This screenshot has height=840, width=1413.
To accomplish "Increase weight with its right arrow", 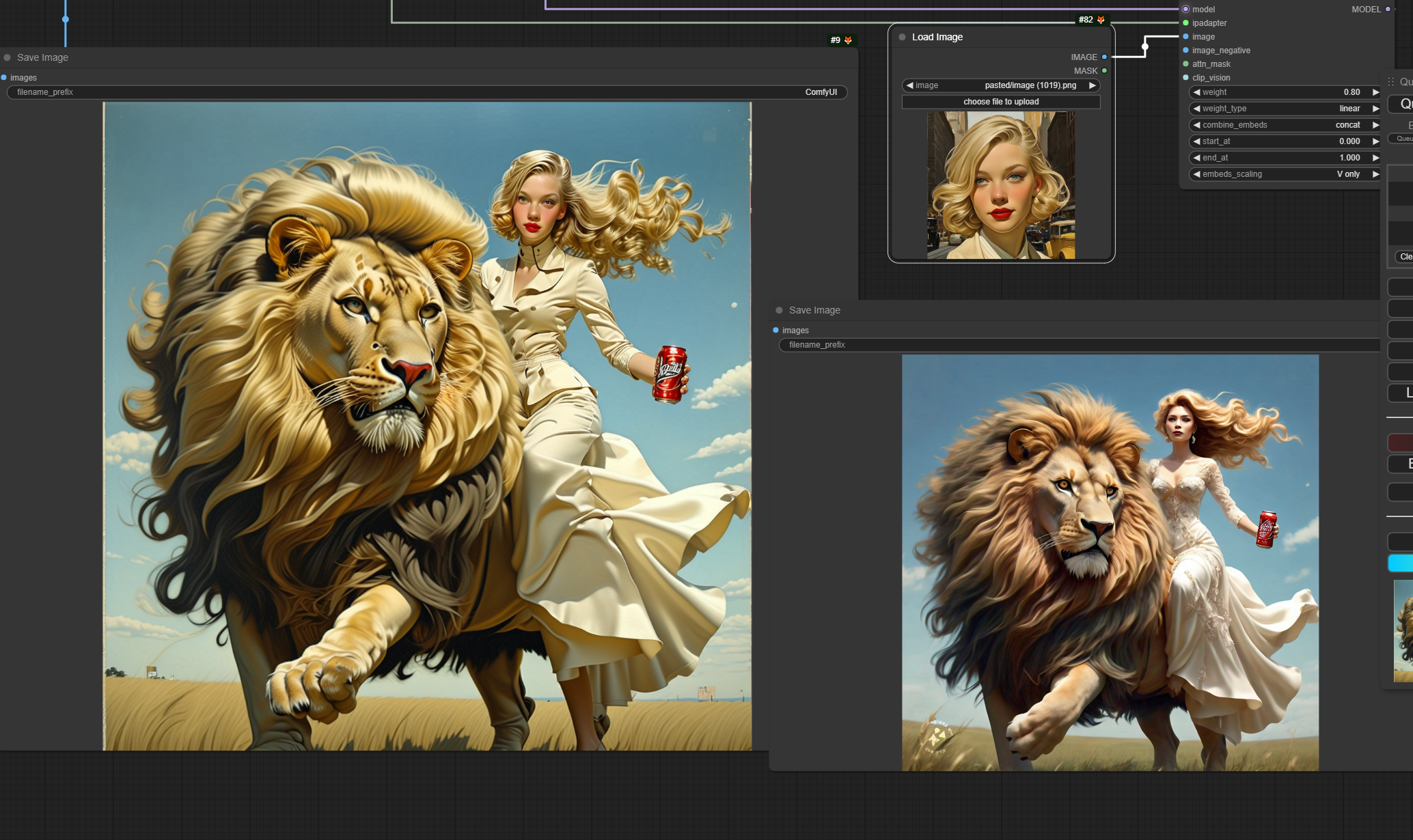I will coord(1375,92).
